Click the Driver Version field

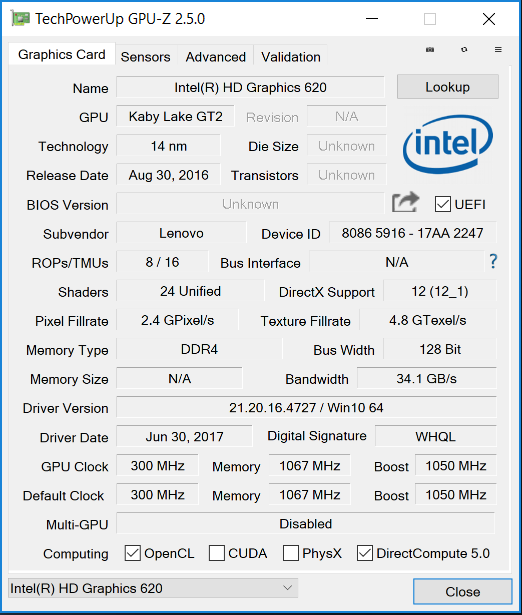pos(306,408)
